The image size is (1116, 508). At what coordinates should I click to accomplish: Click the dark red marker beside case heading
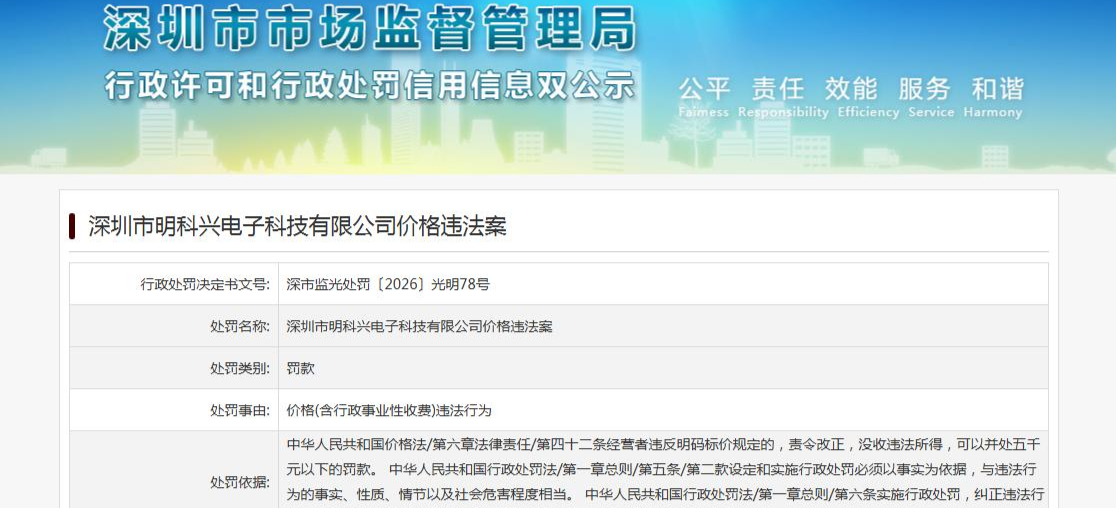tap(73, 226)
